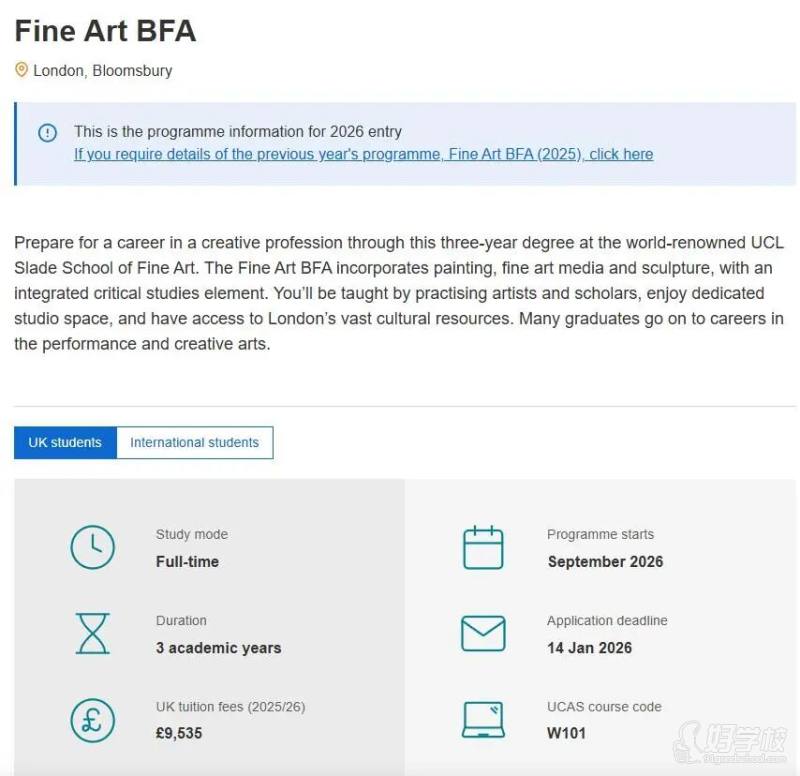Click the Fine Art BFA page heading
The image size is (800, 776).
click(105, 31)
